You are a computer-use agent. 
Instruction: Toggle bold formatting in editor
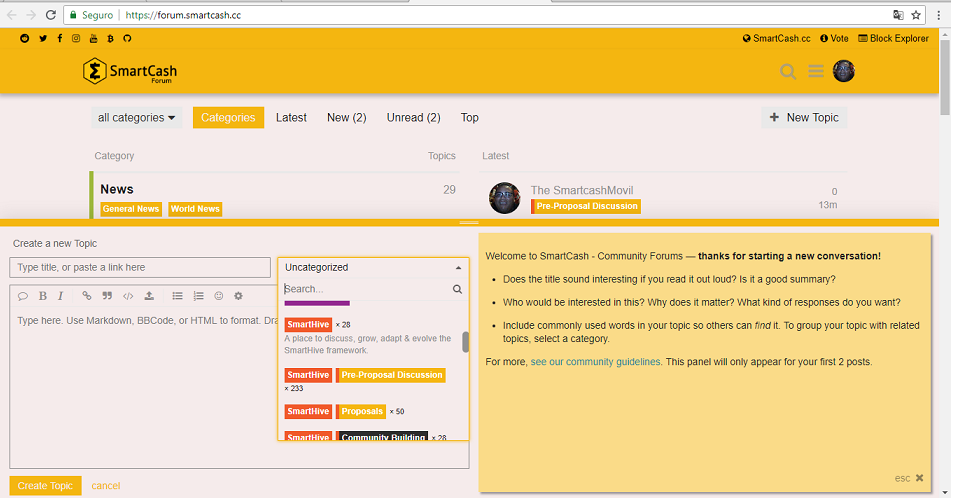pyautogui.click(x=43, y=296)
